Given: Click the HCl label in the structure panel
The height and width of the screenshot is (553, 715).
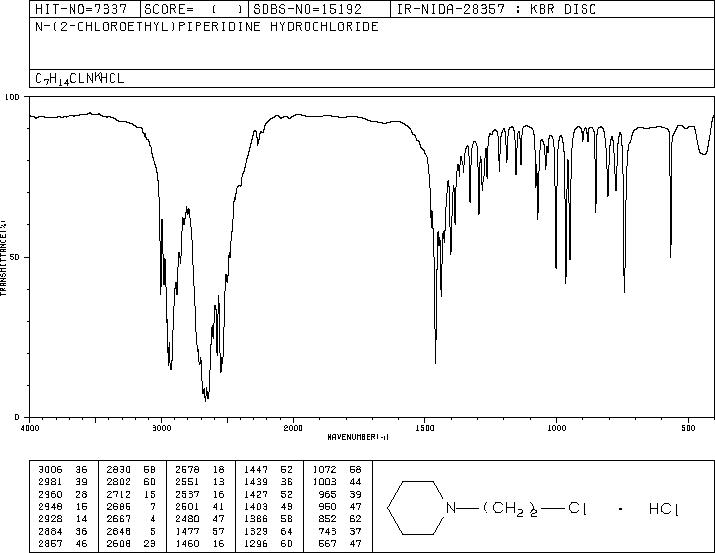Looking at the screenshot, I should point(663,508).
